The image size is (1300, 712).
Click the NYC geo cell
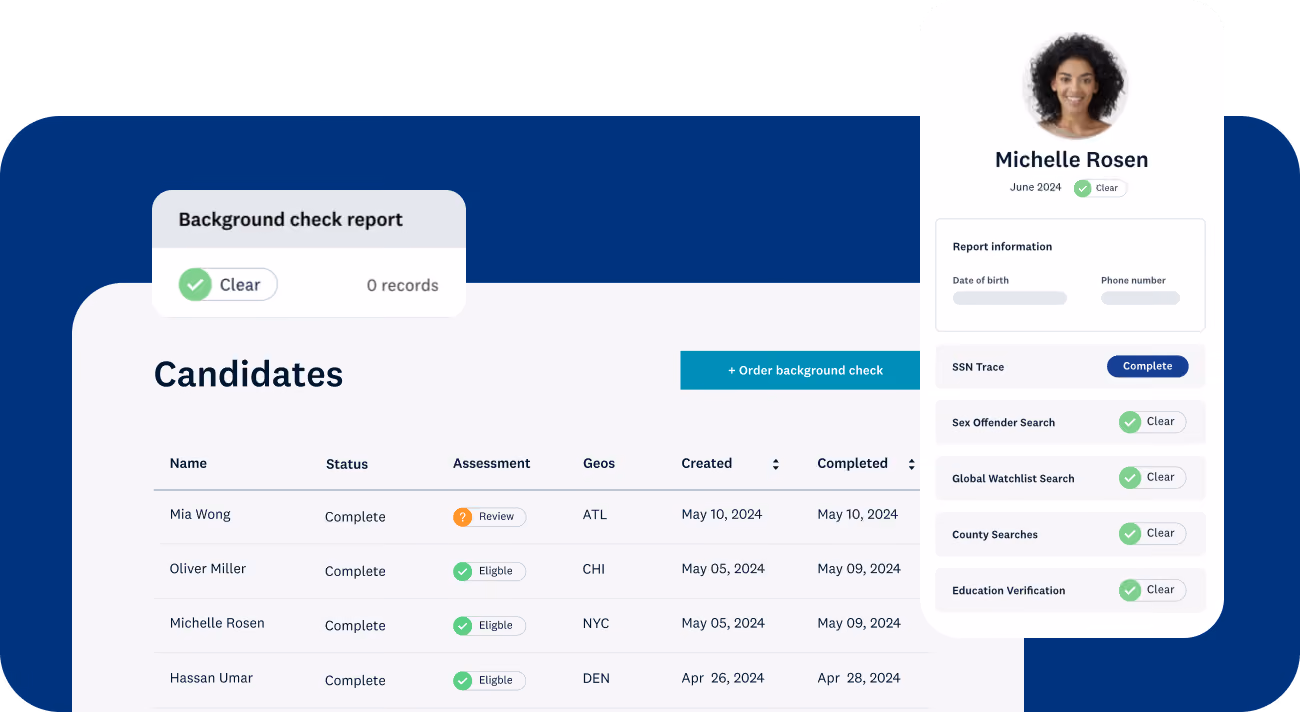(x=596, y=623)
